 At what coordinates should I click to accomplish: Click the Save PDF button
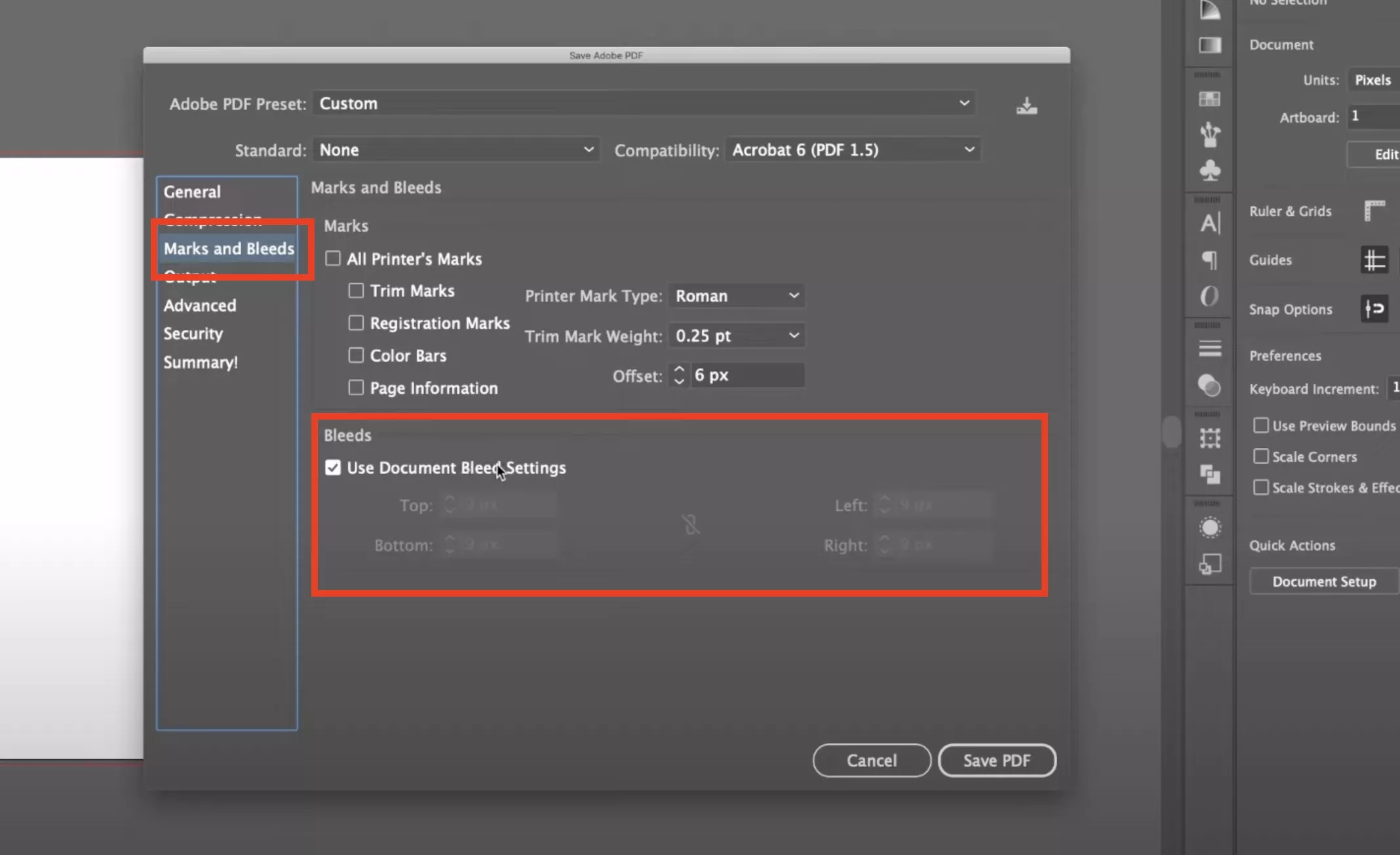click(x=997, y=761)
